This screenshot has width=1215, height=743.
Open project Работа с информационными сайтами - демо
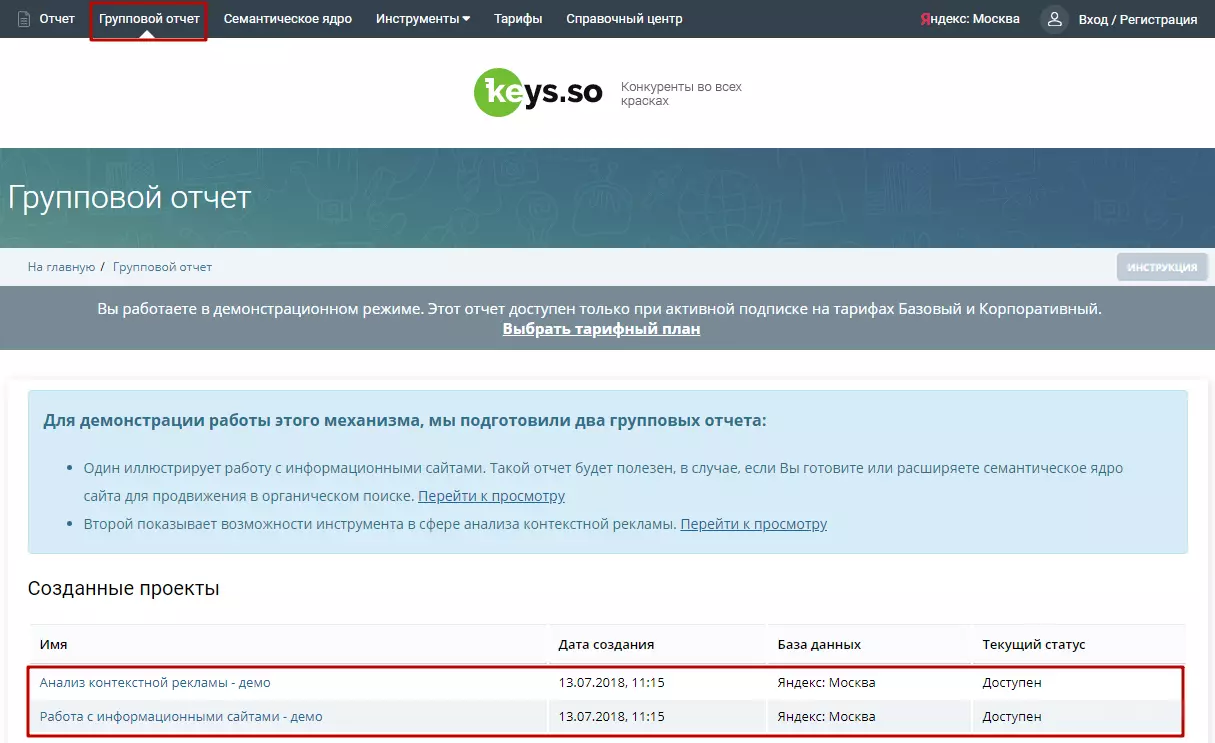pos(181,717)
